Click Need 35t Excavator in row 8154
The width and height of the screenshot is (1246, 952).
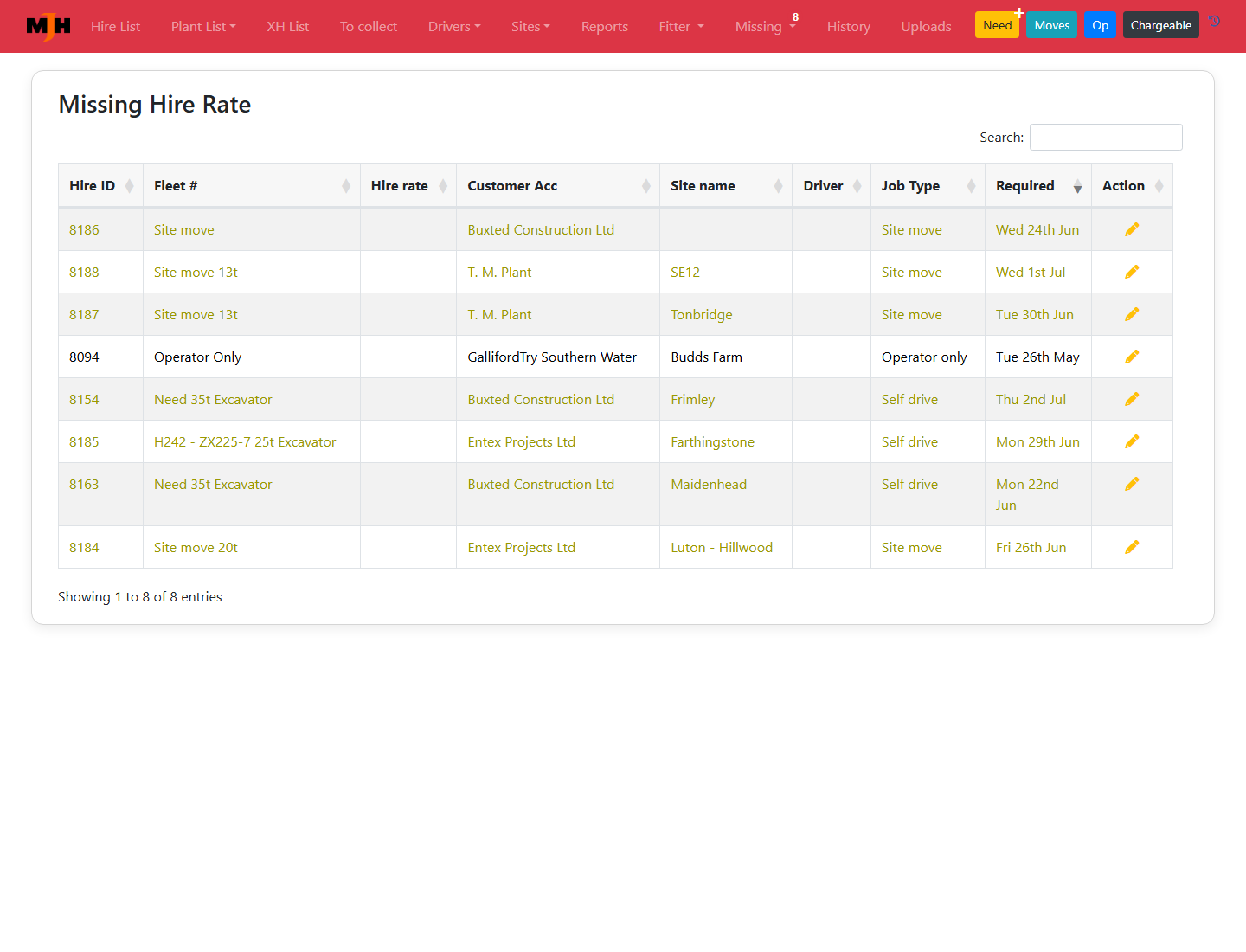213,399
